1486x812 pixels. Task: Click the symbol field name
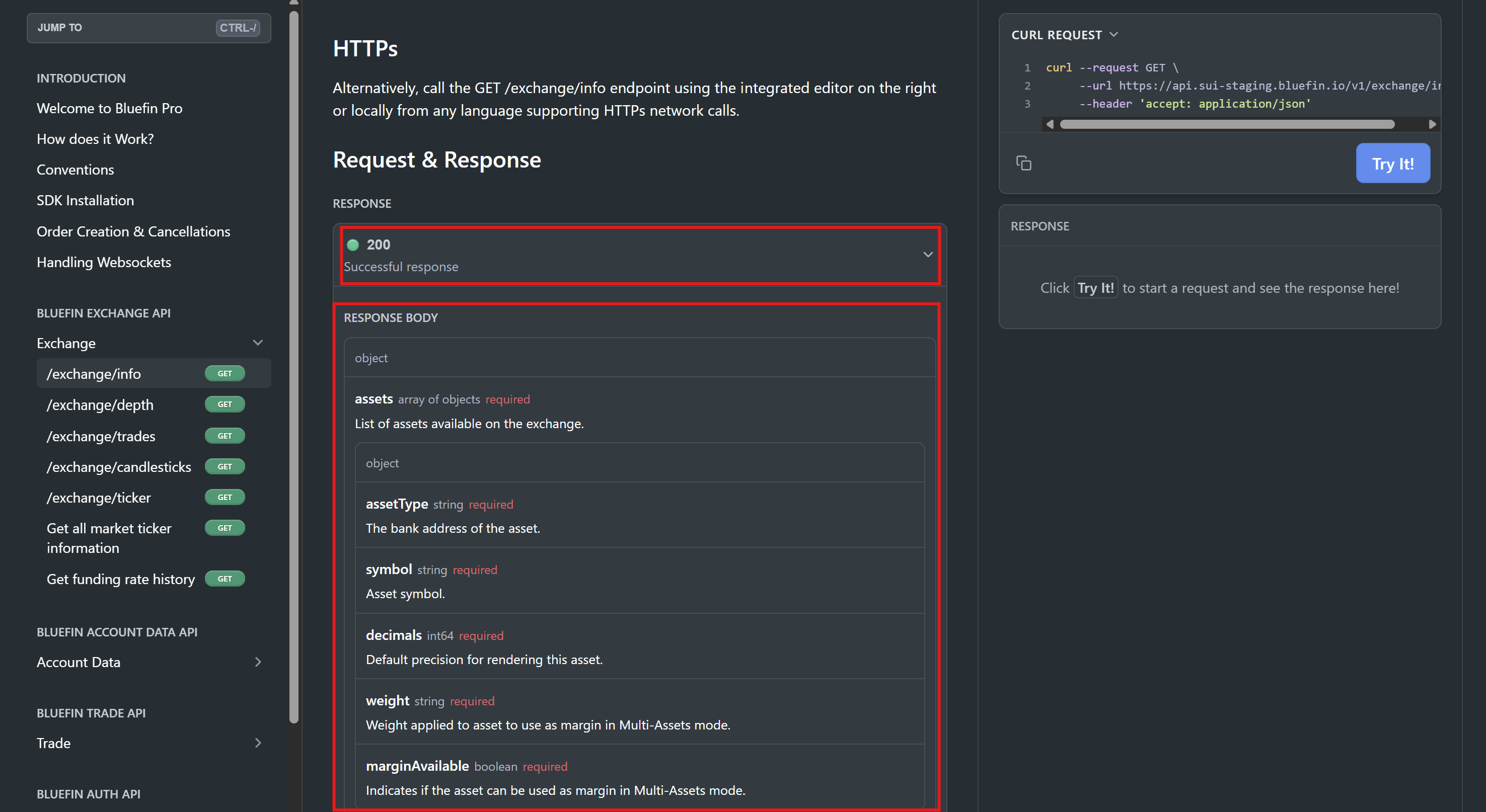(x=389, y=569)
